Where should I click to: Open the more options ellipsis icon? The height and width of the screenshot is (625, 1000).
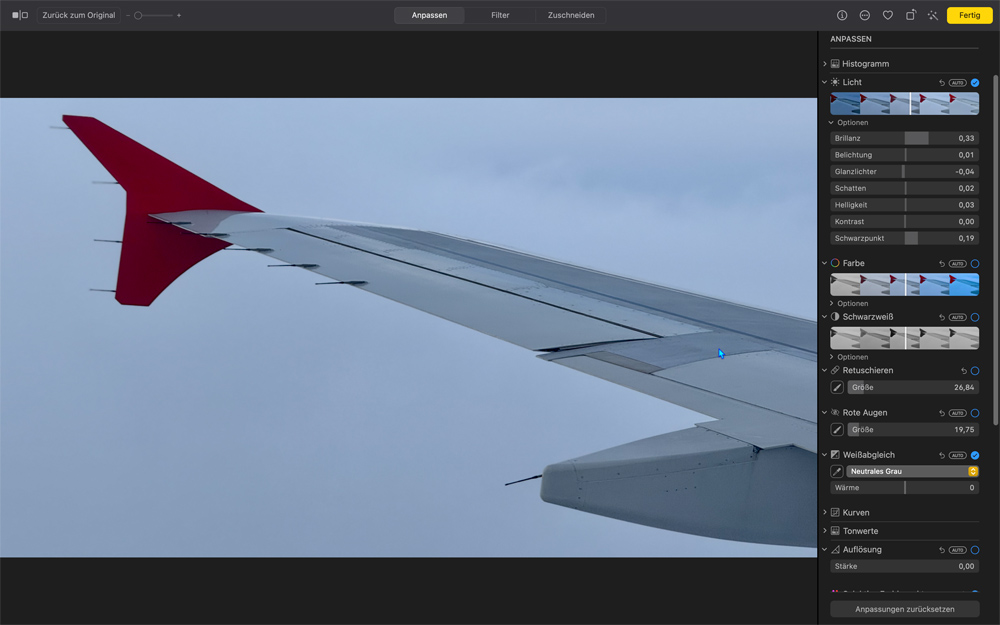865,15
